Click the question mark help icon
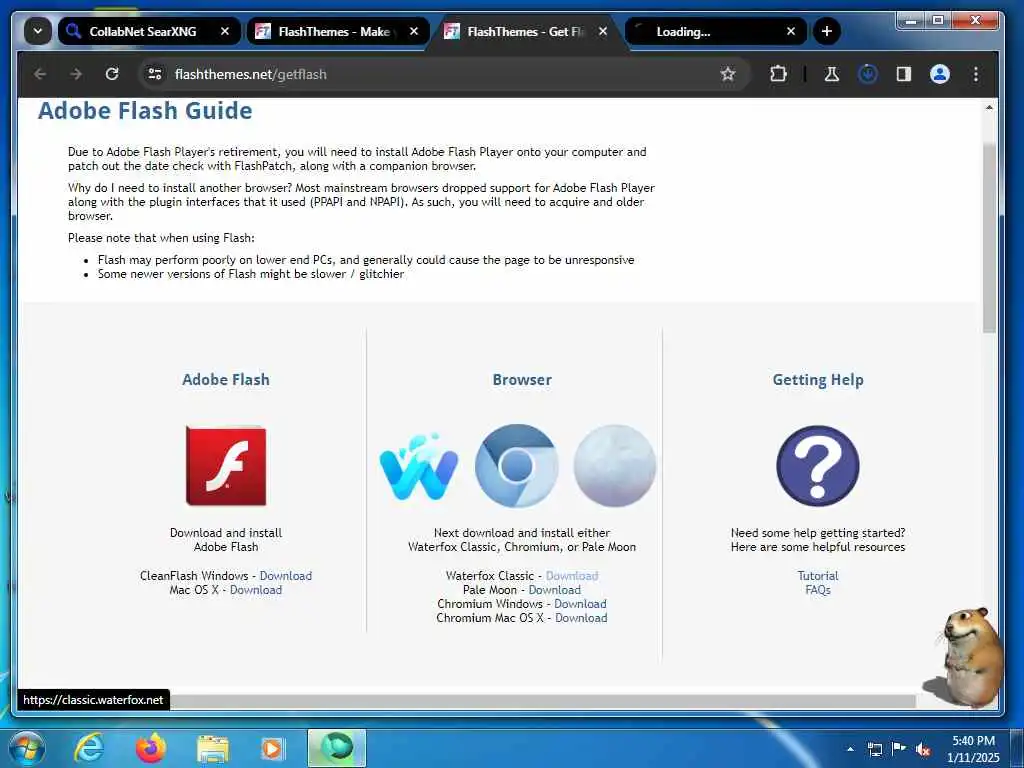1024x768 pixels. (x=818, y=466)
